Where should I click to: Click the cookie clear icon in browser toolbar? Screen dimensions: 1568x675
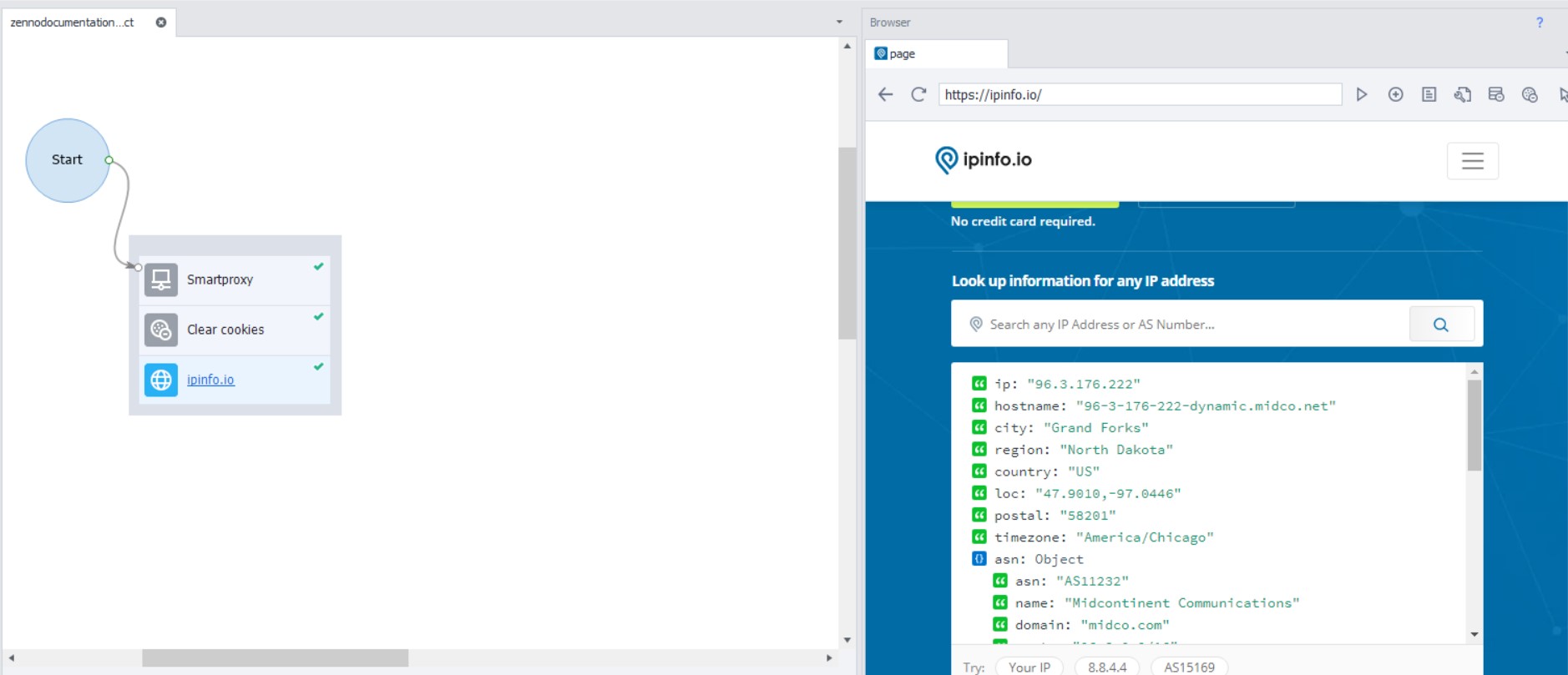[1530, 94]
